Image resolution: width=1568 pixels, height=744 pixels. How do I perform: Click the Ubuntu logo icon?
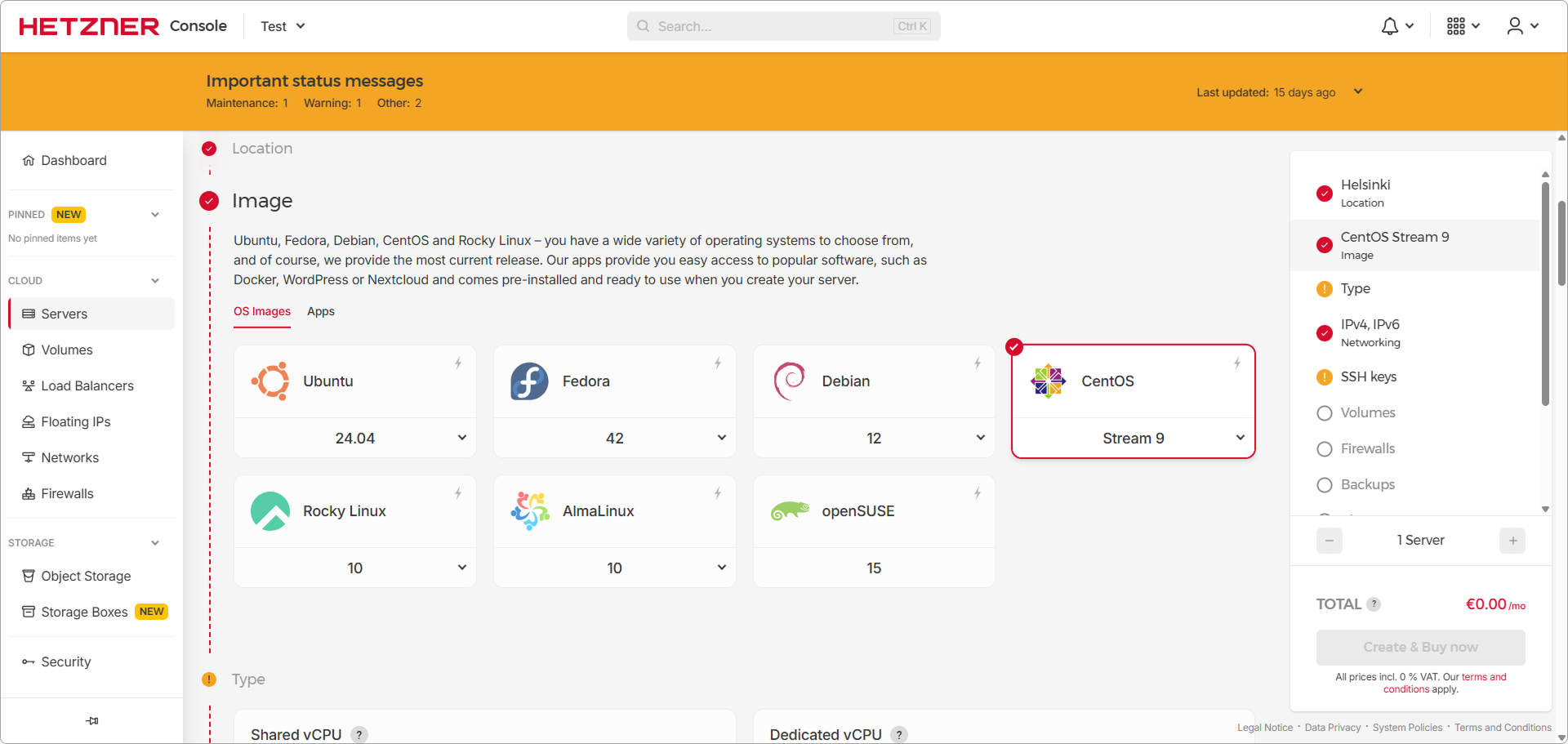click(270, 381)
